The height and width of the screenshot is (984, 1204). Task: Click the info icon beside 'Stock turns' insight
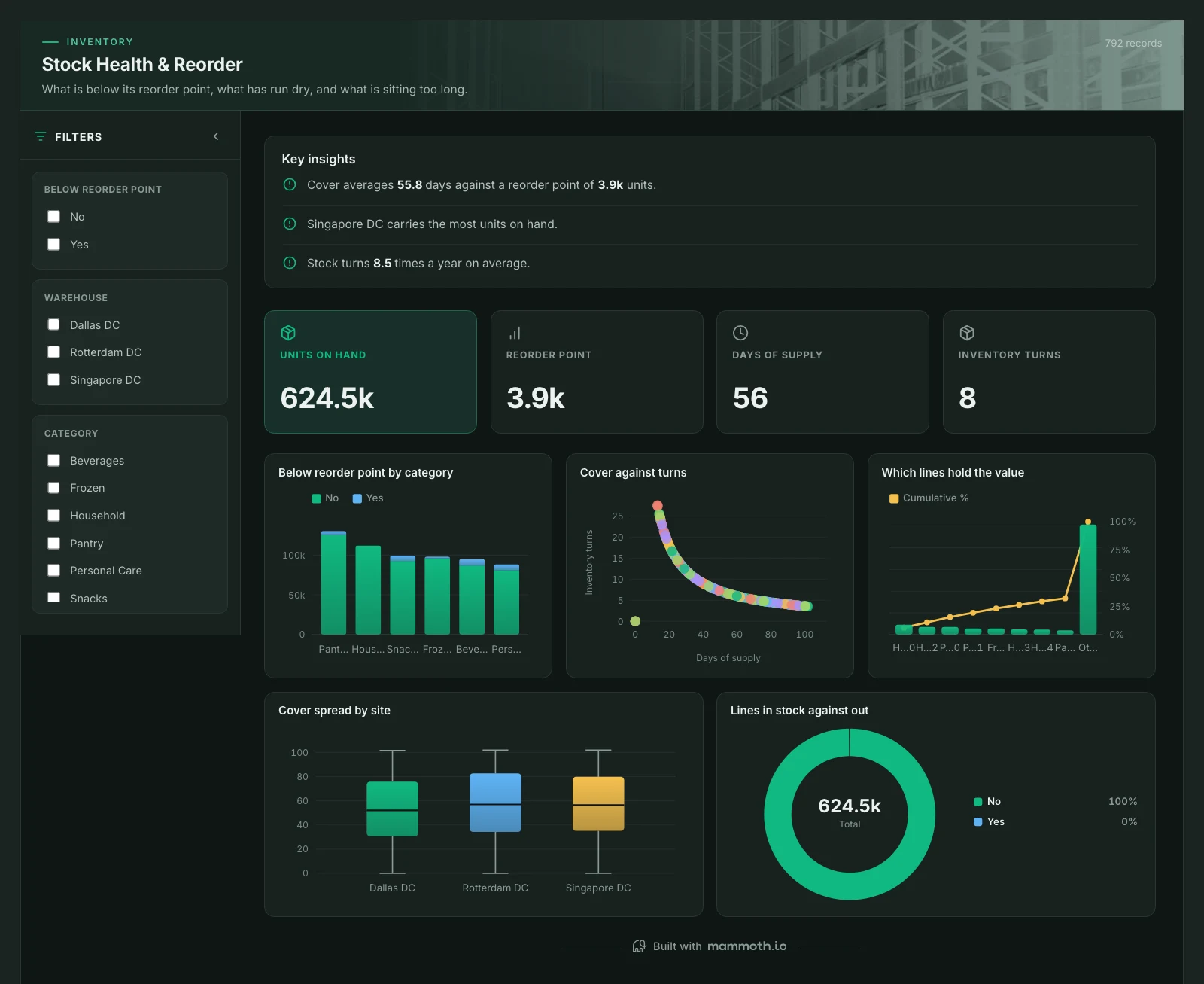(x=290, y=263)
